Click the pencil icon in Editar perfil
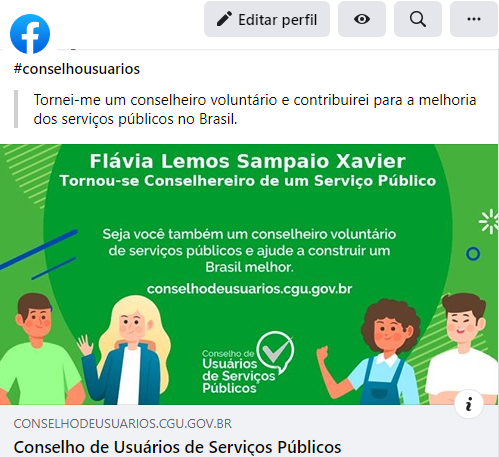The image size is (499, 457). [x=224, y=19]
